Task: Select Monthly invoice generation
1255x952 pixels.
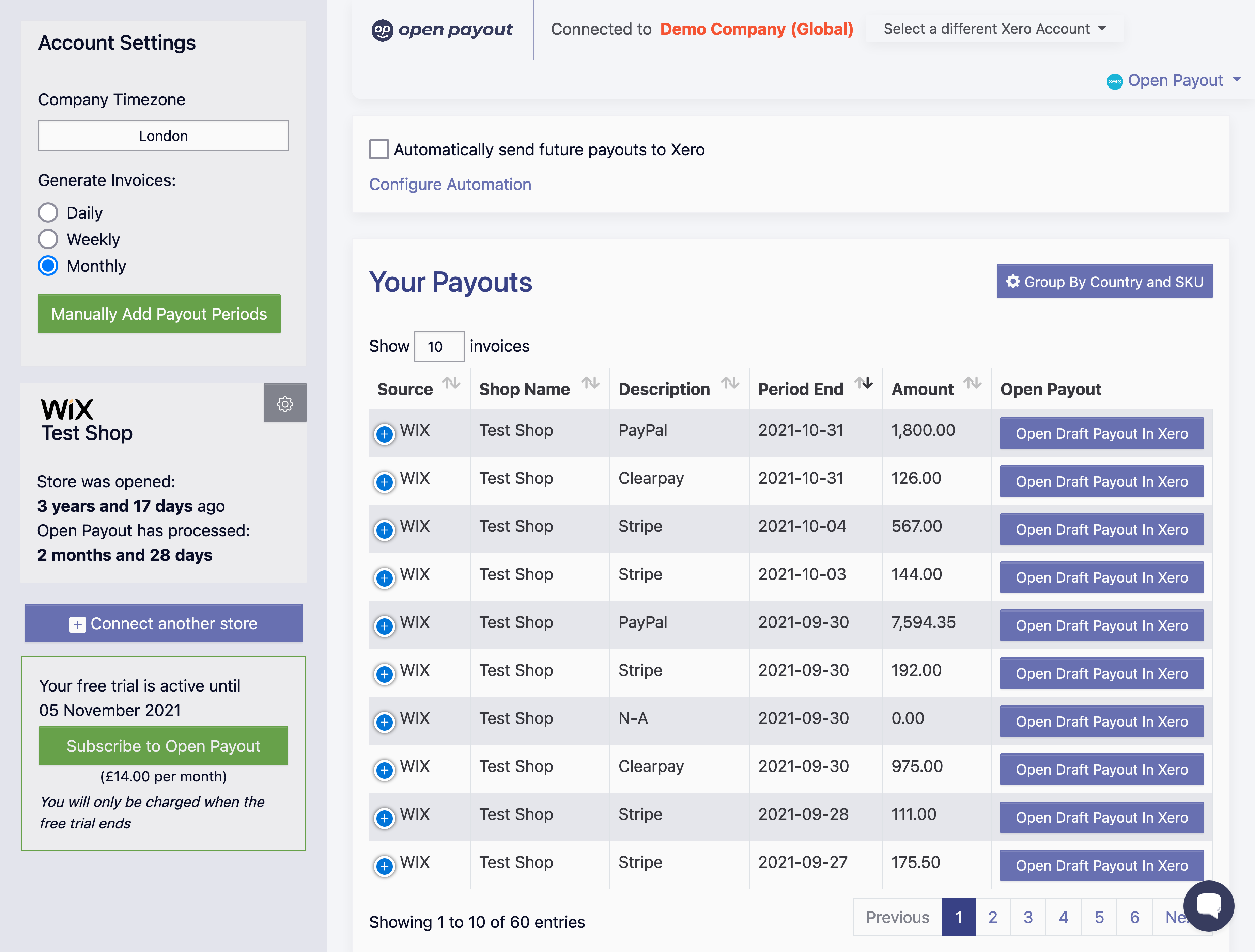Action: pos(48,266)
